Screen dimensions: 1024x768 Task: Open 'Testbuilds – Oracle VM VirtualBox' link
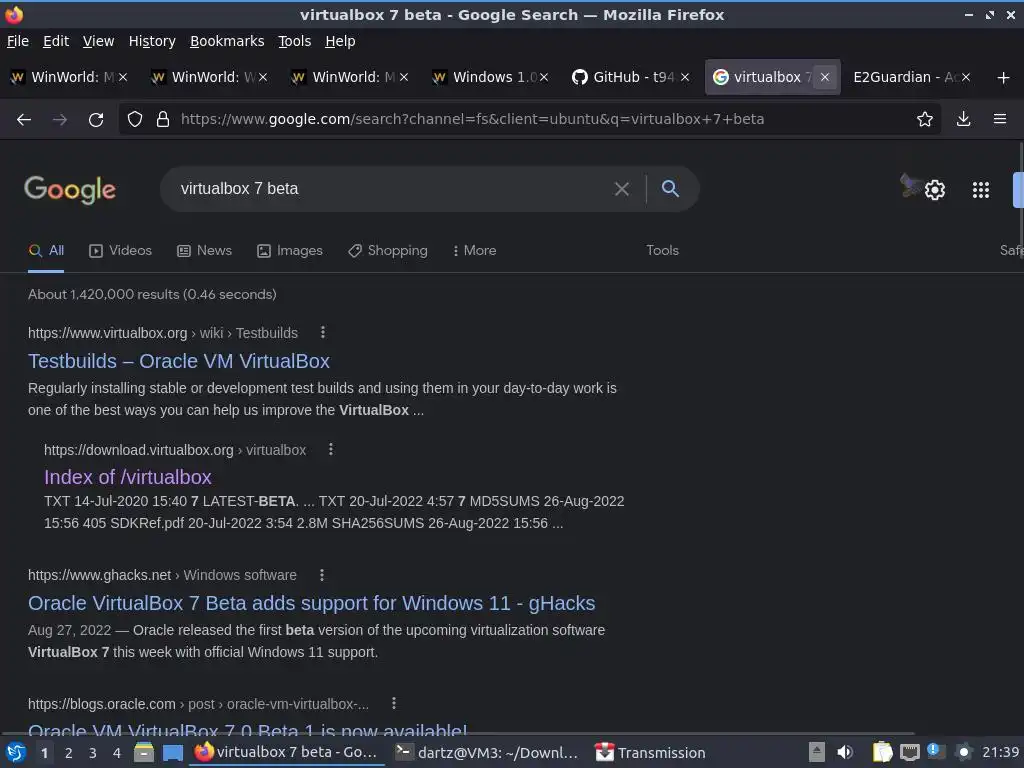coord(179,361)
